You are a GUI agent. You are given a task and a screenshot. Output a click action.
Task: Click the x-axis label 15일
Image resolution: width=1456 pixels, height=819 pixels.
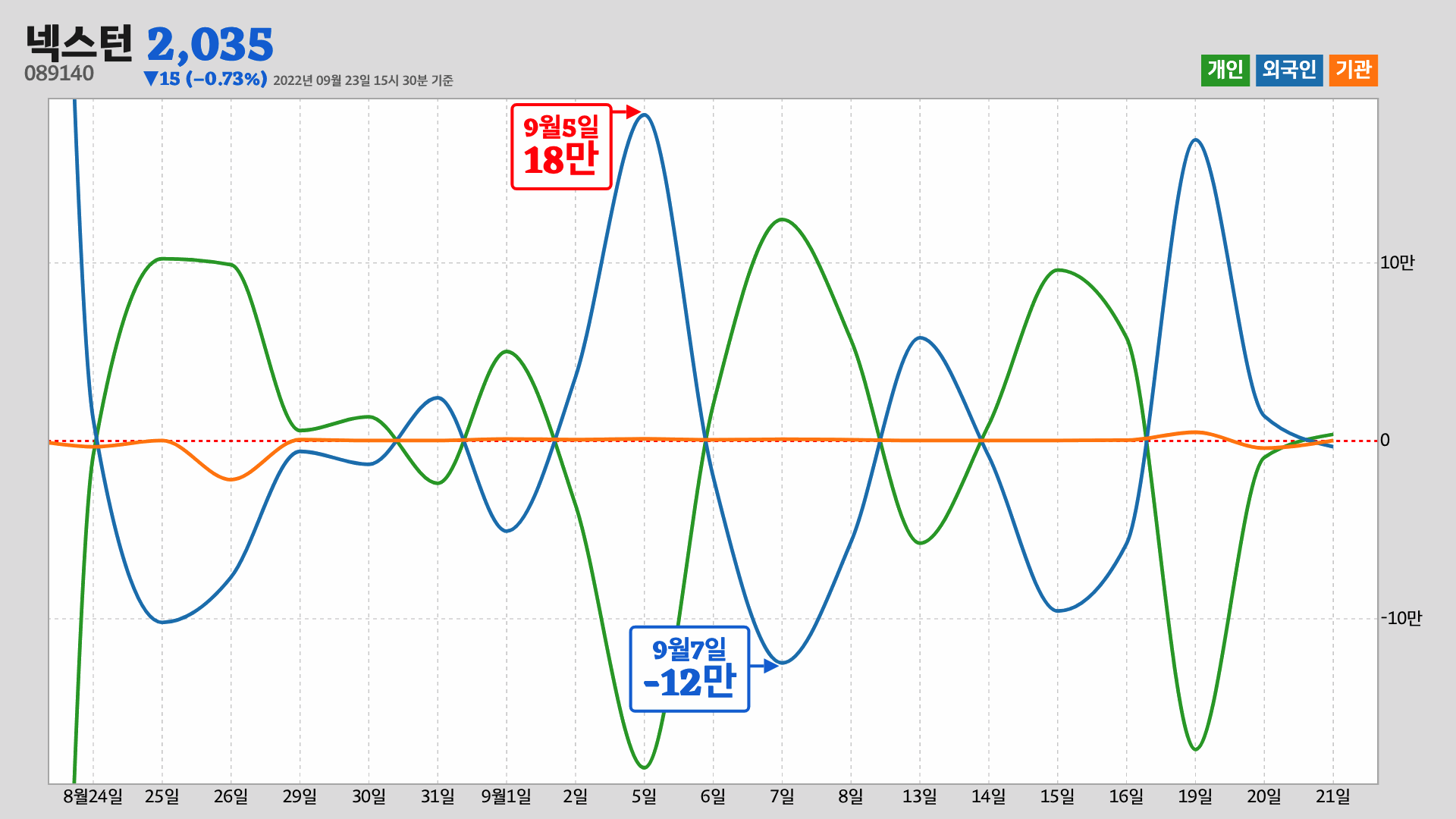(1058, 797)
